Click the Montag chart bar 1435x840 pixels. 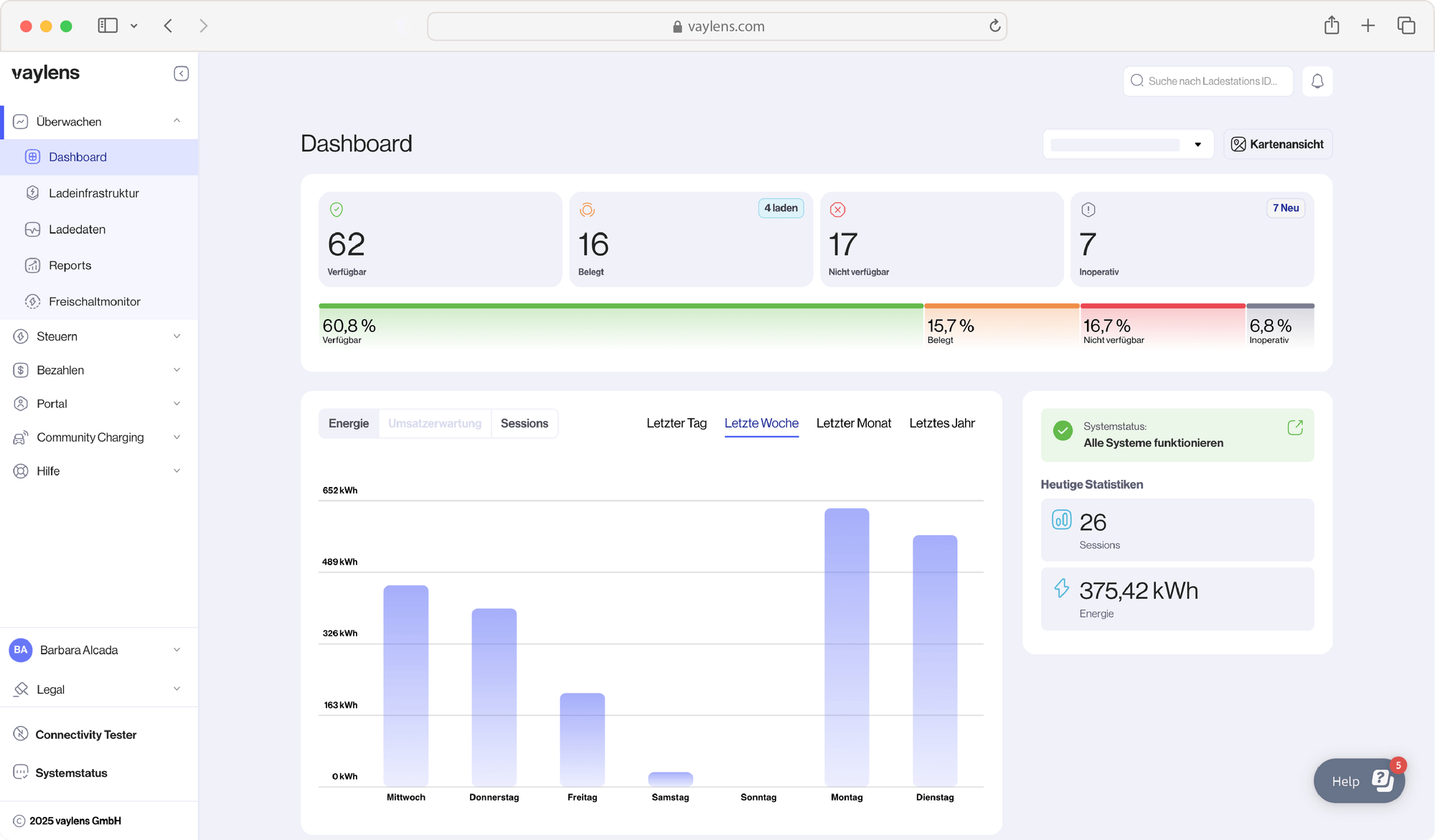click(x=847, y=647)
